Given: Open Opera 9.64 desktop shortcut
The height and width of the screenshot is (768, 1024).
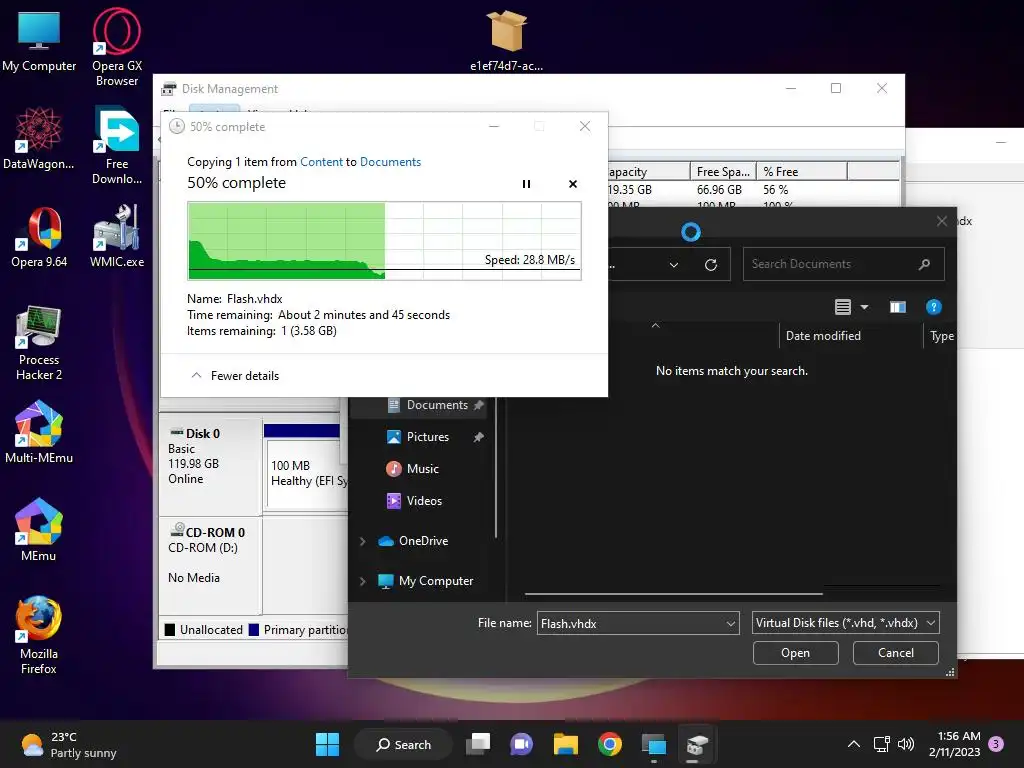Looking at the screenshot, I should click(x=39, y=236).
